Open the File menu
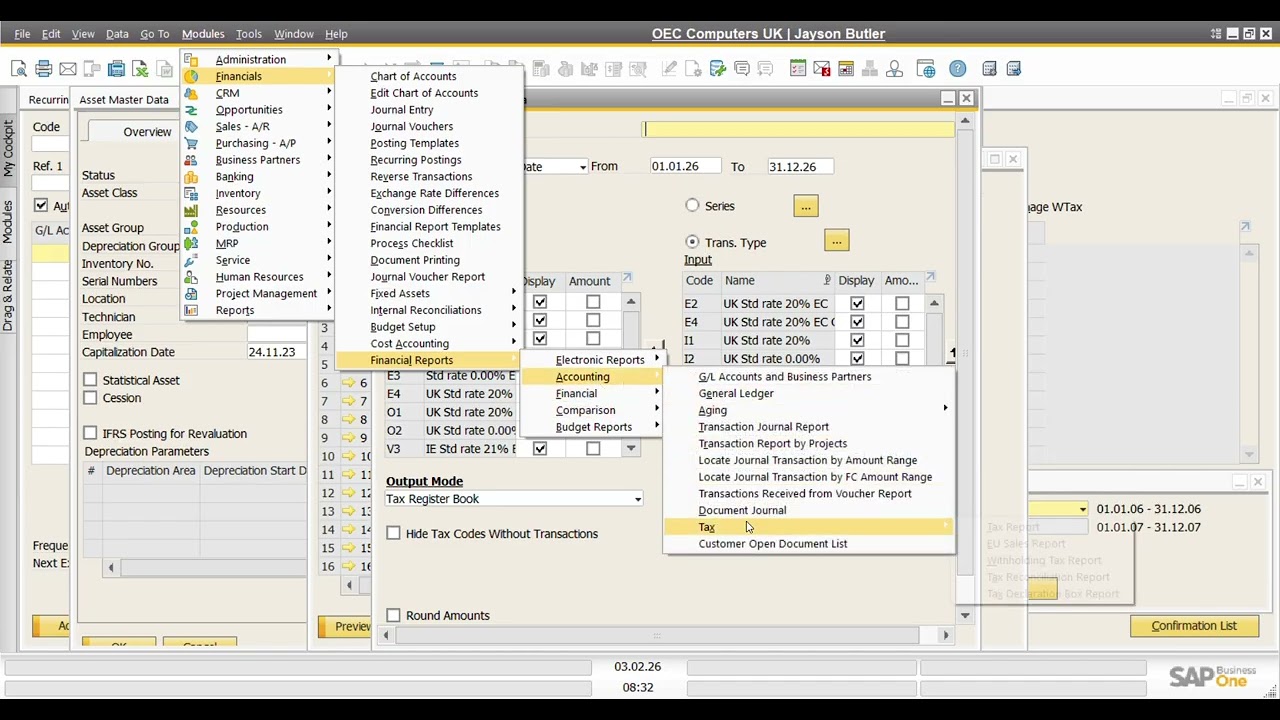Viewport: 1280px width, 720px height. pyautogui.click(x=22, y=34)
